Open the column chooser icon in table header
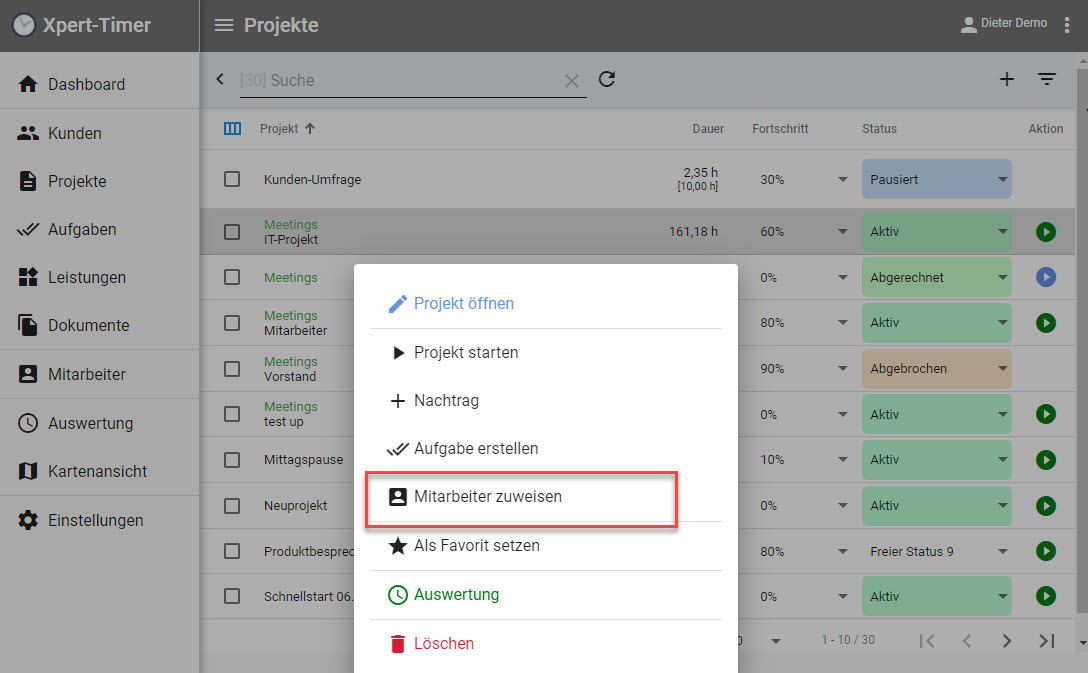 point(232,128)
